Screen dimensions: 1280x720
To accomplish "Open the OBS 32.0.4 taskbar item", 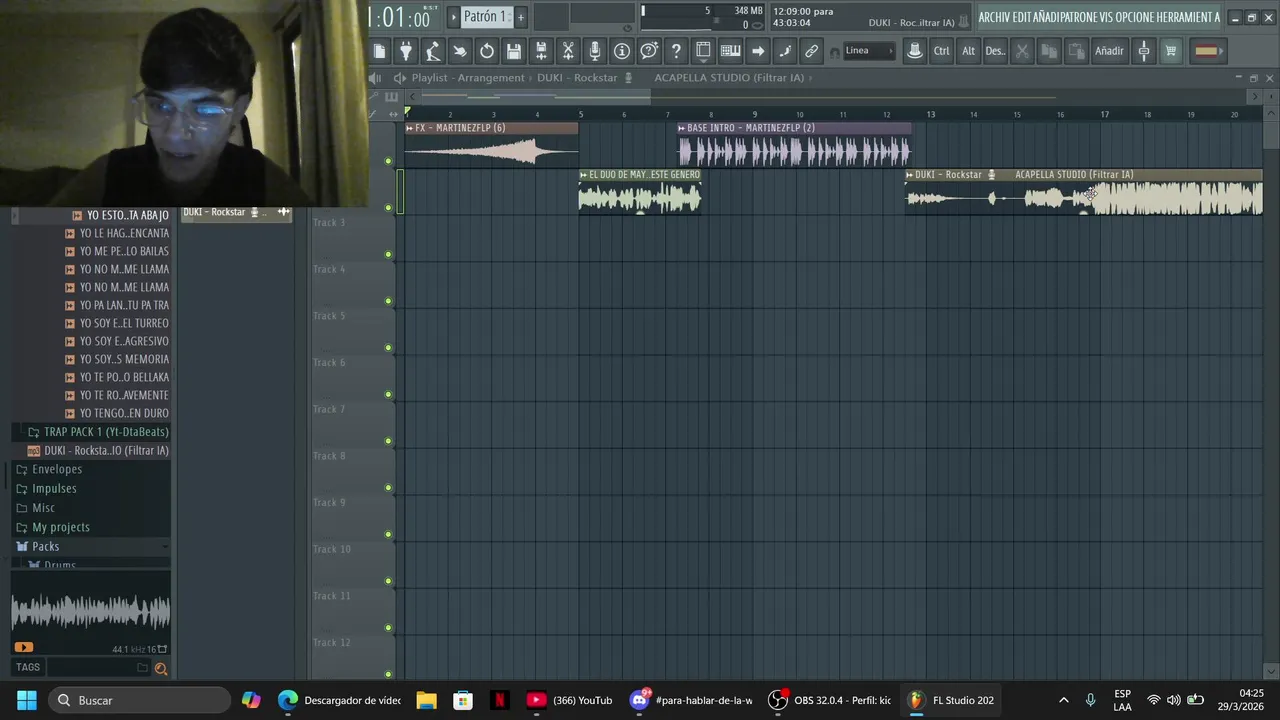I will (x=829, y=700).
